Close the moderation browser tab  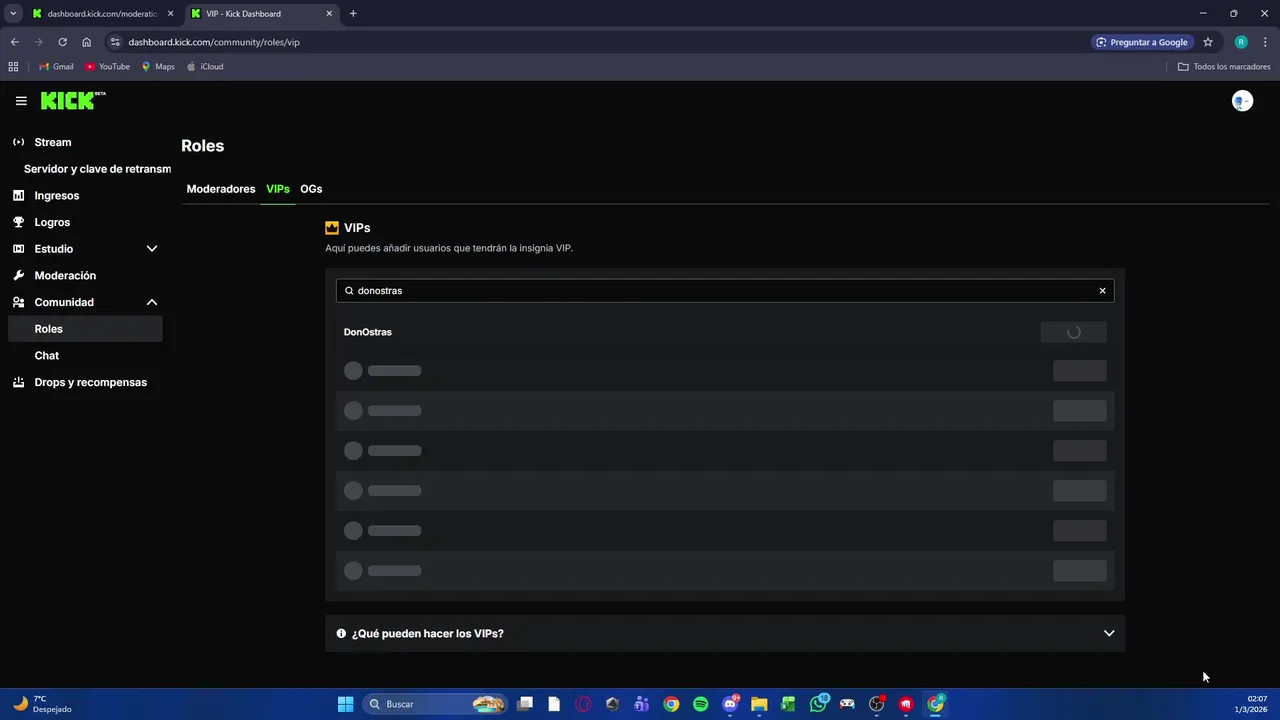[170, 14]
